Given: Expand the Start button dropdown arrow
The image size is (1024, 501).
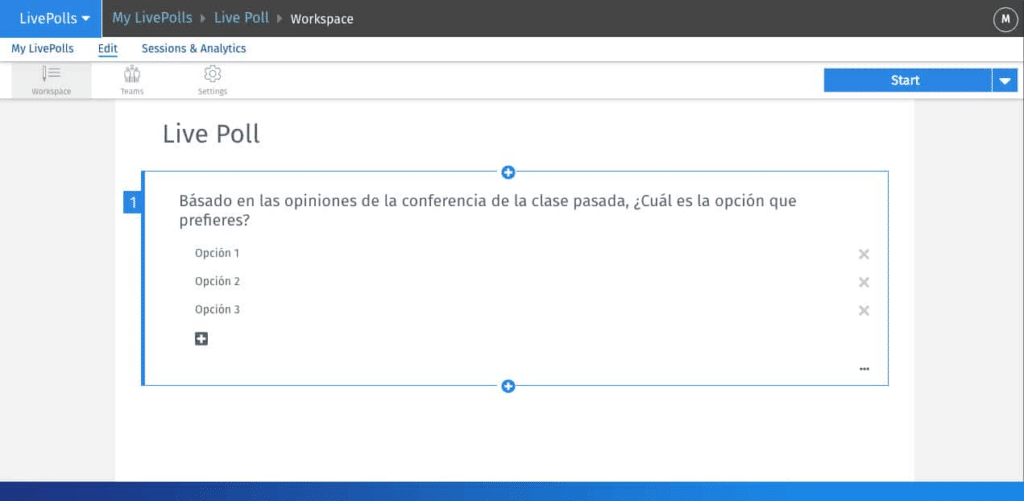Looking at the screenshot, I should click(1005, 81).
